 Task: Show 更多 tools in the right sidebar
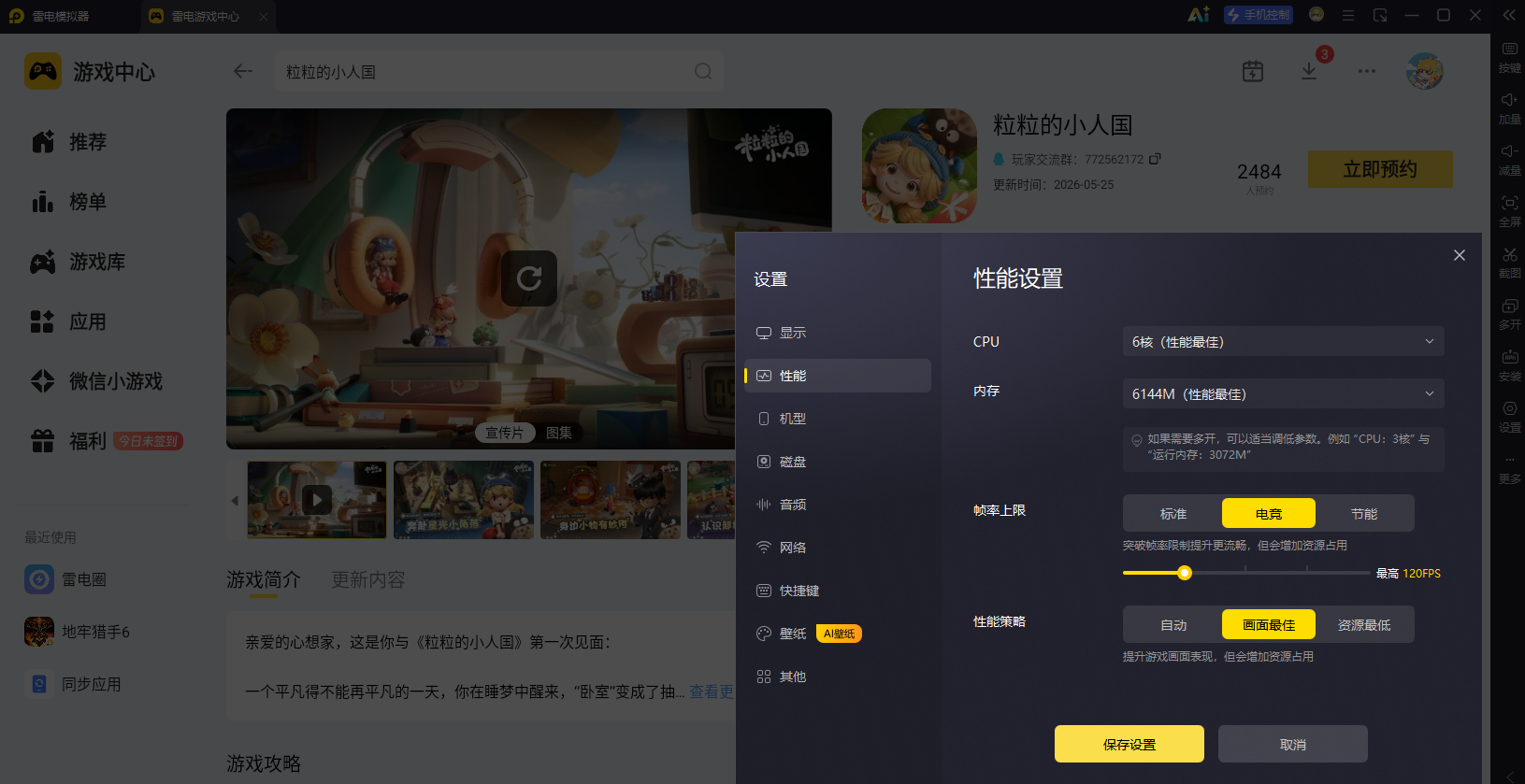pos(1509,467)
